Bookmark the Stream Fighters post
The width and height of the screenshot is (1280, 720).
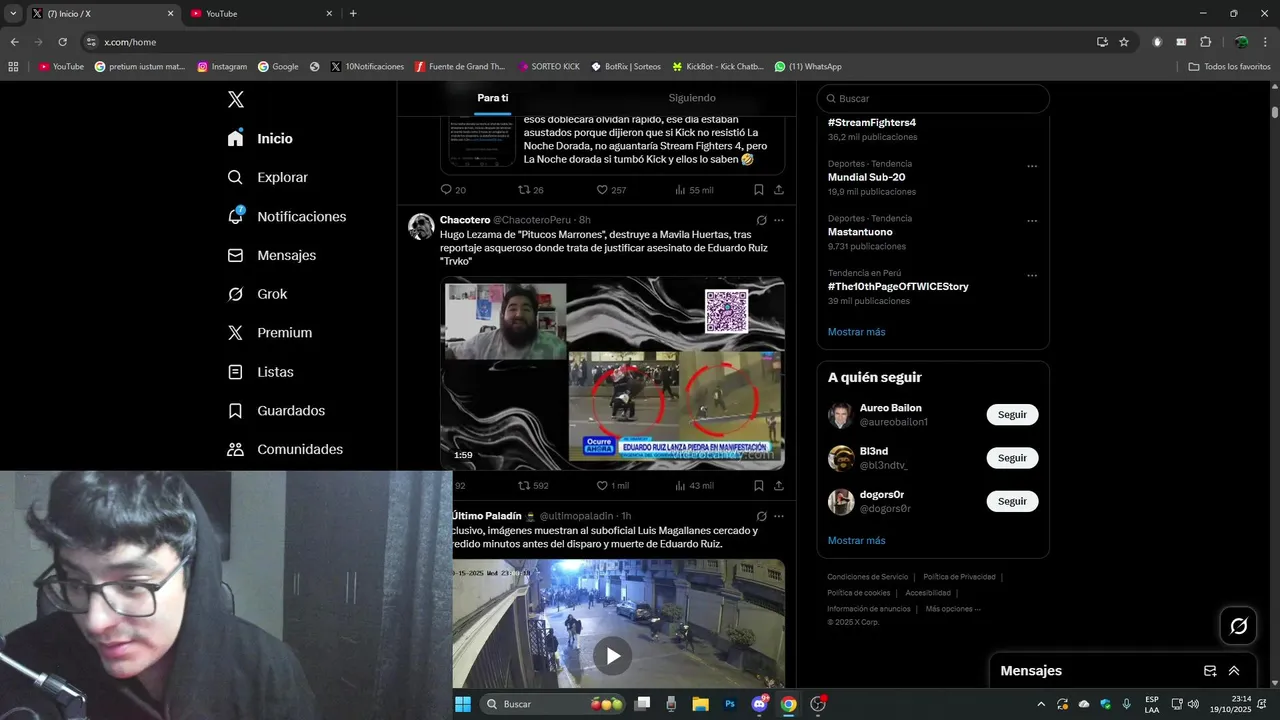point(759,190)
